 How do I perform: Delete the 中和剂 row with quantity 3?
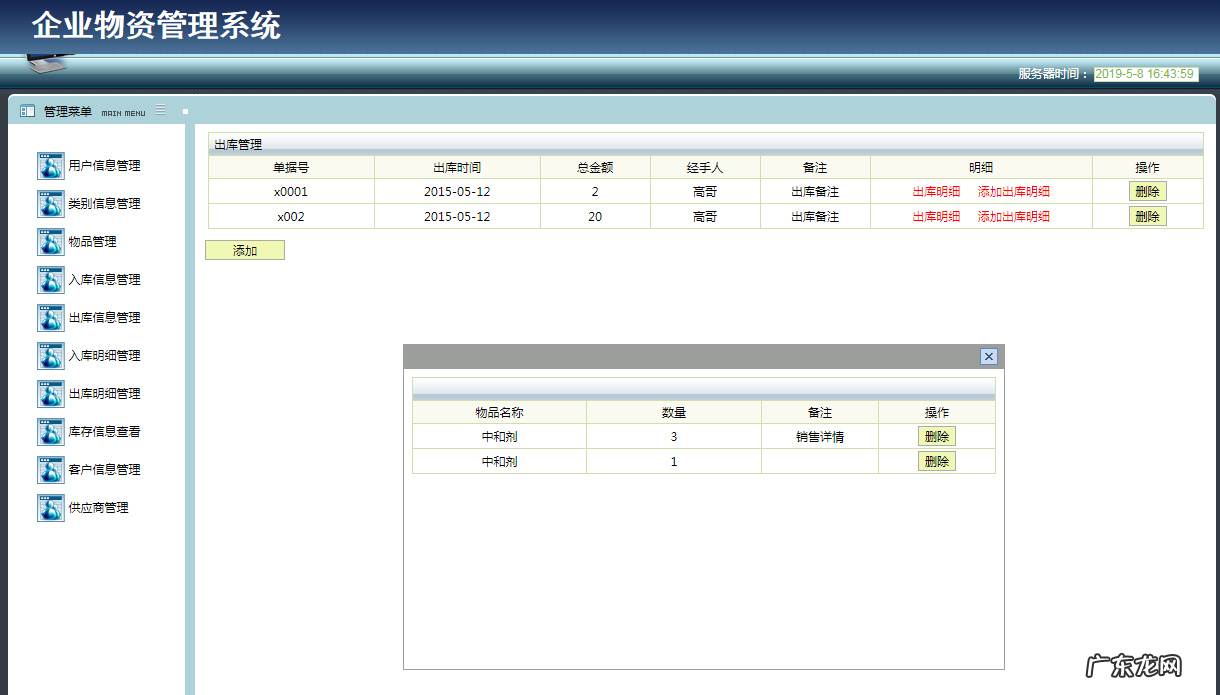(x=936, y=435)
